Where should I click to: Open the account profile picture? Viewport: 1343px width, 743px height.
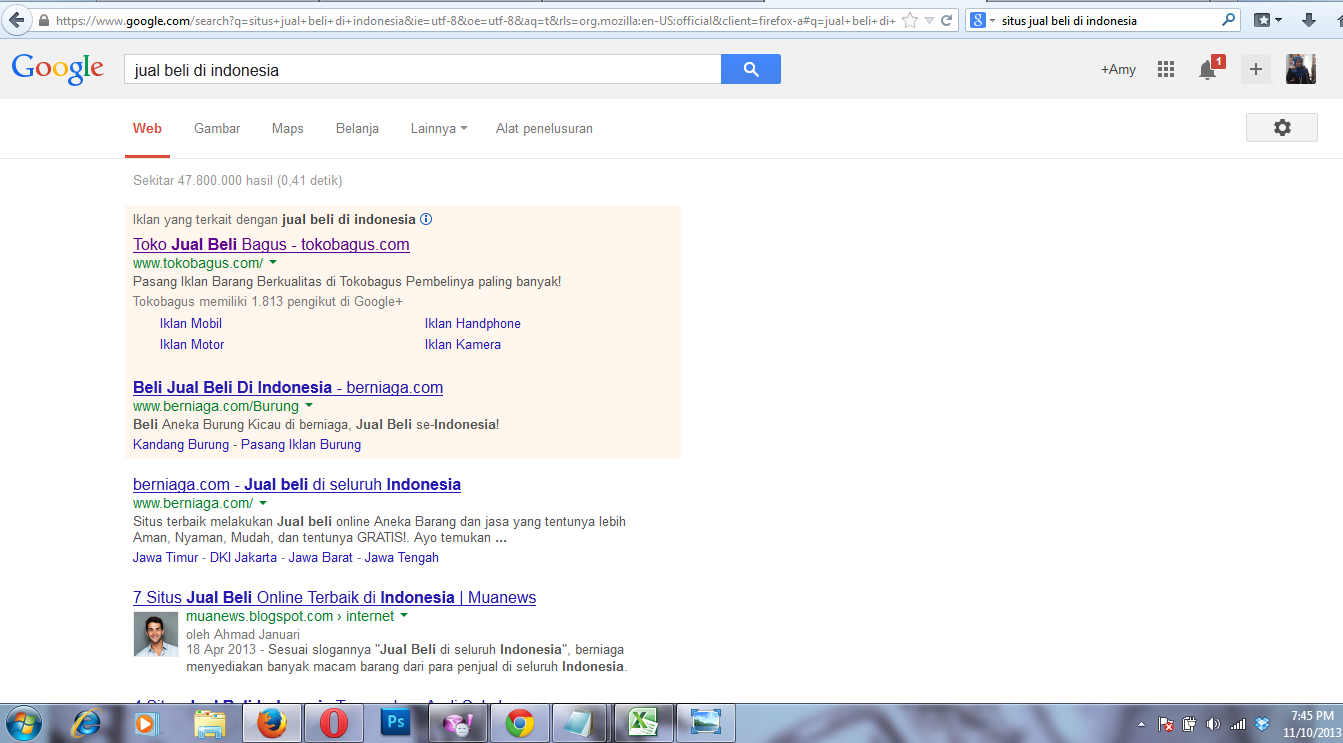pos(1301,69)
